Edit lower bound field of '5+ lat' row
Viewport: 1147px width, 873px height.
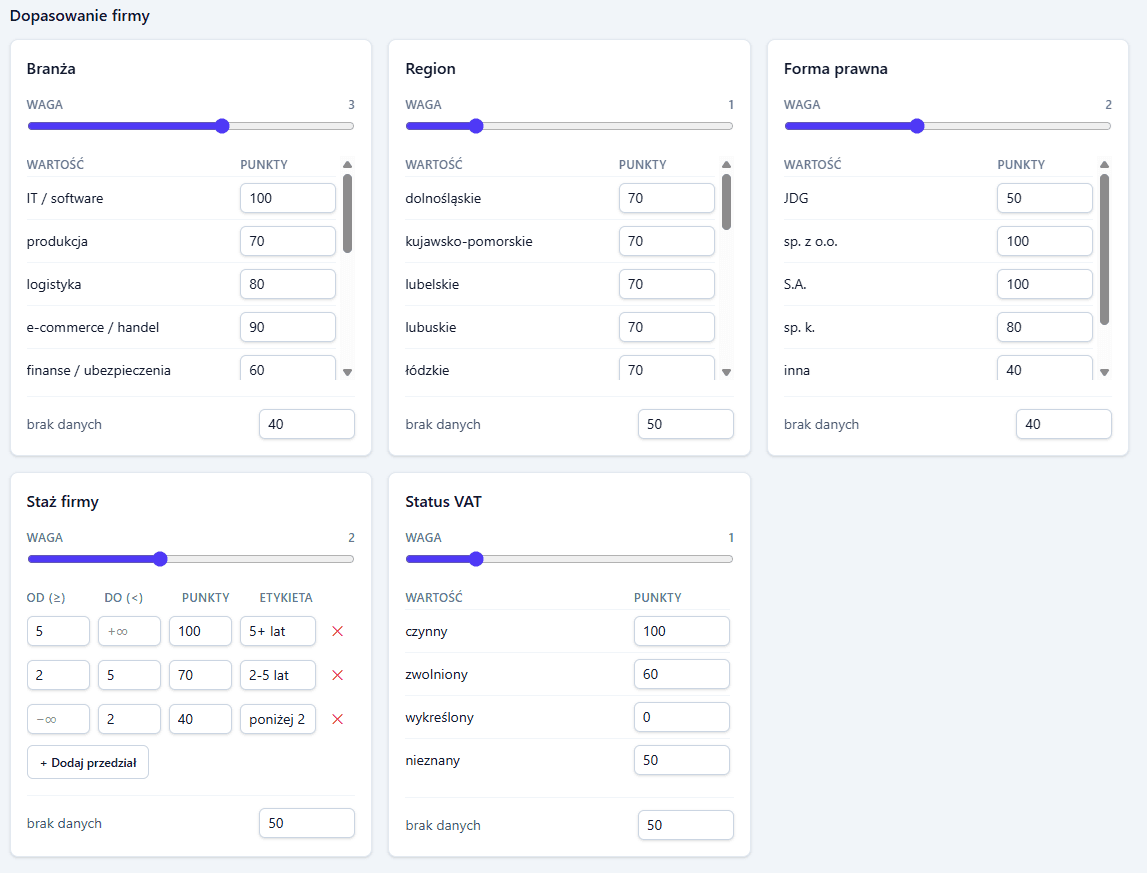point(59,632)
